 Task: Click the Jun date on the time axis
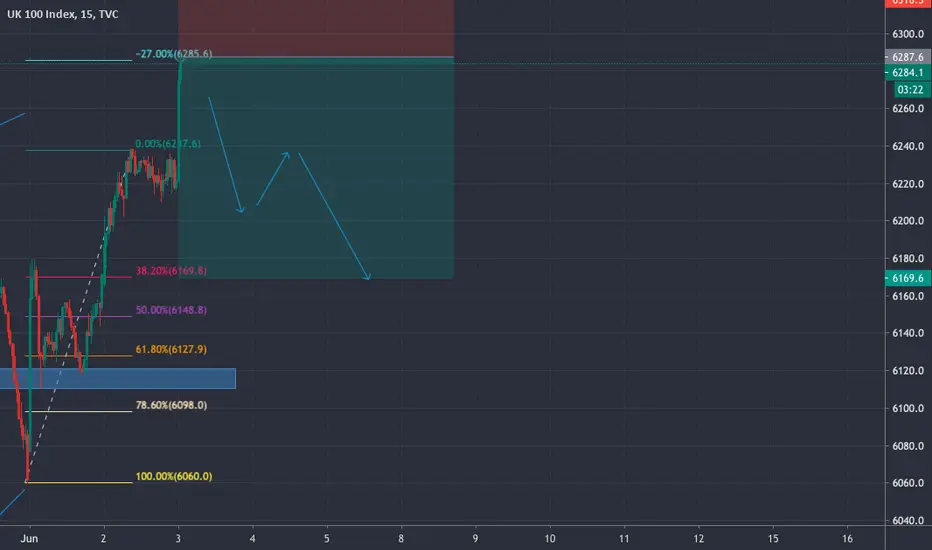(29, 538)
